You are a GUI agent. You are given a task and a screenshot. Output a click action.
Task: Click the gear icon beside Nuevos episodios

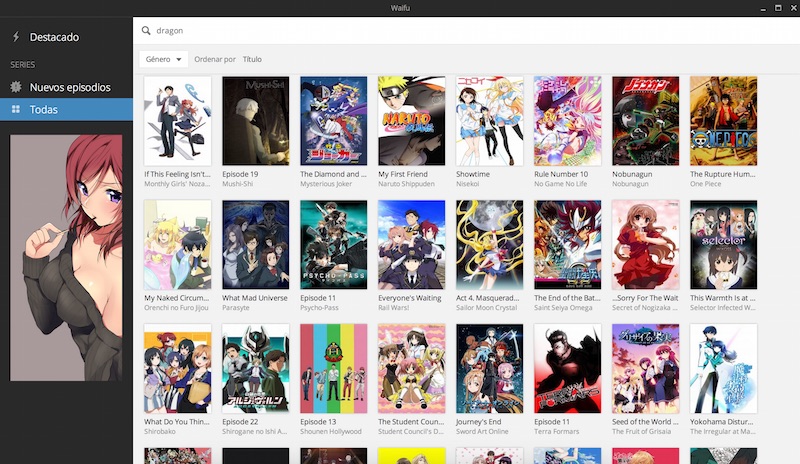16,87
